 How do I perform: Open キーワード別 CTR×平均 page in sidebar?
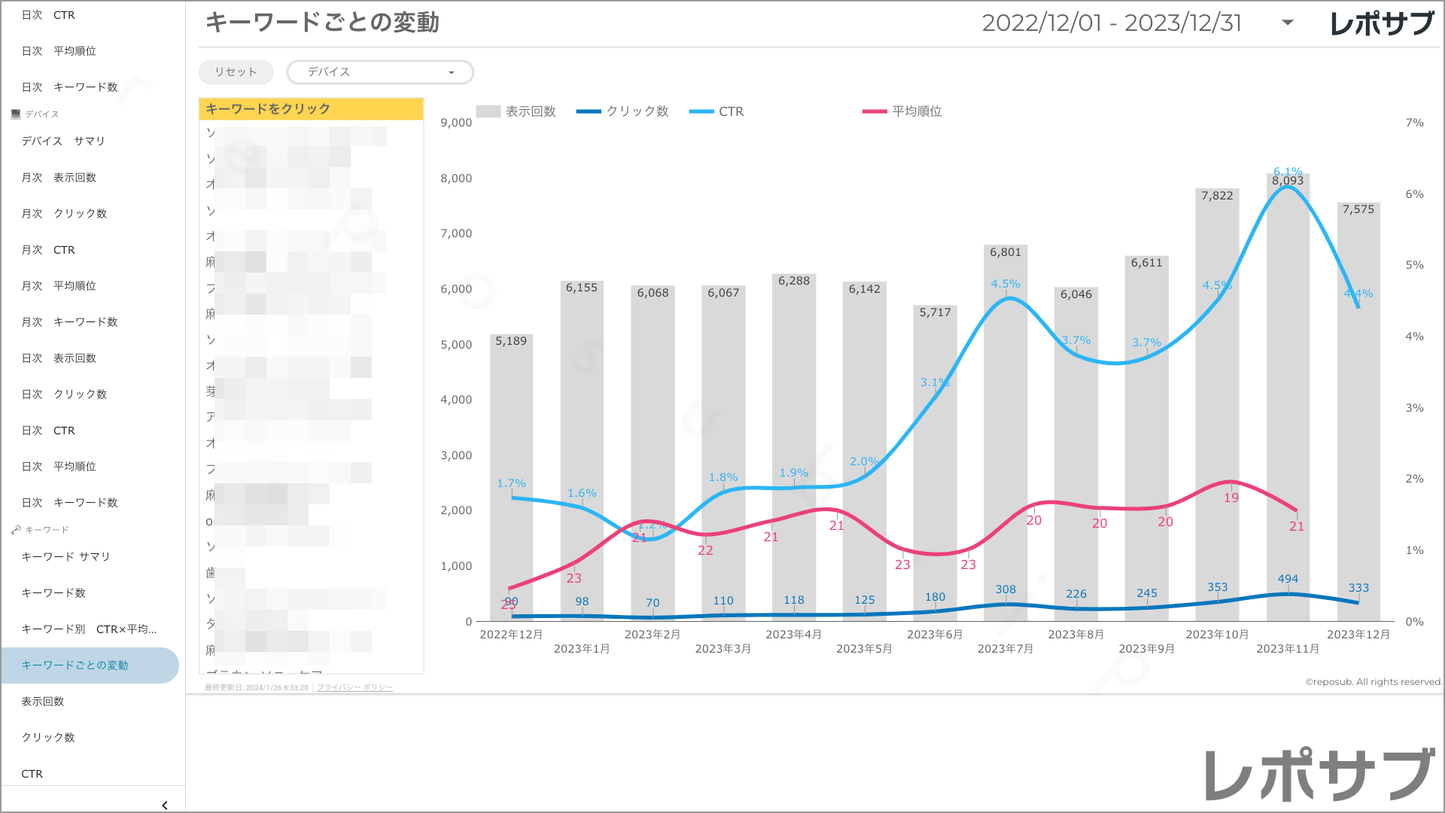pyautogui.click(x=89, y=629)
